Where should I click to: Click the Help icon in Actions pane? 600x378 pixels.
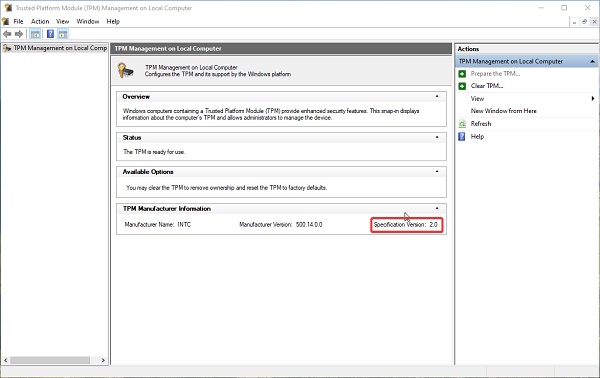tap(462, 137)
